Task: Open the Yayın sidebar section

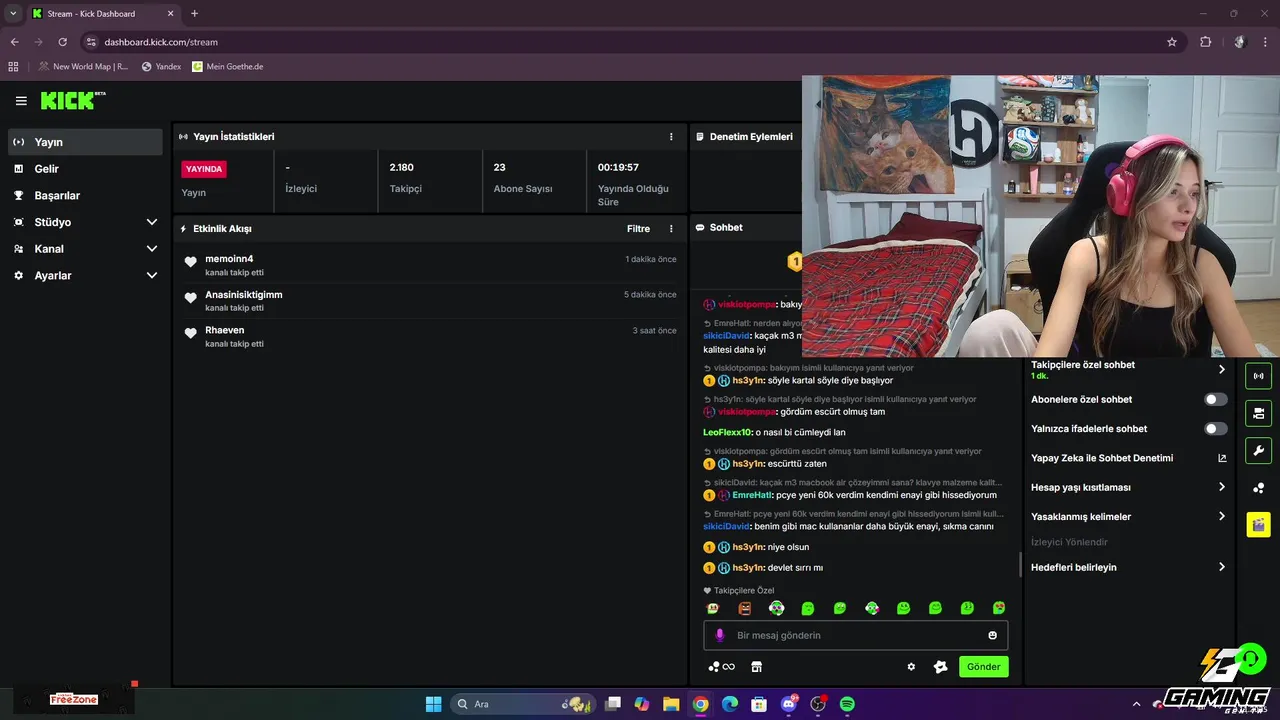Action: [x=85, y=142]
